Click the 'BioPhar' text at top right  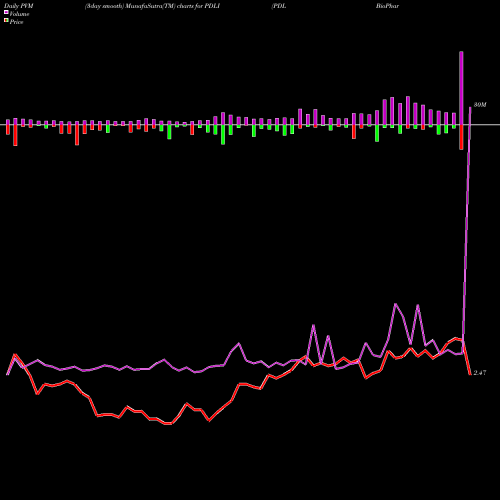[x=387, y=6]
